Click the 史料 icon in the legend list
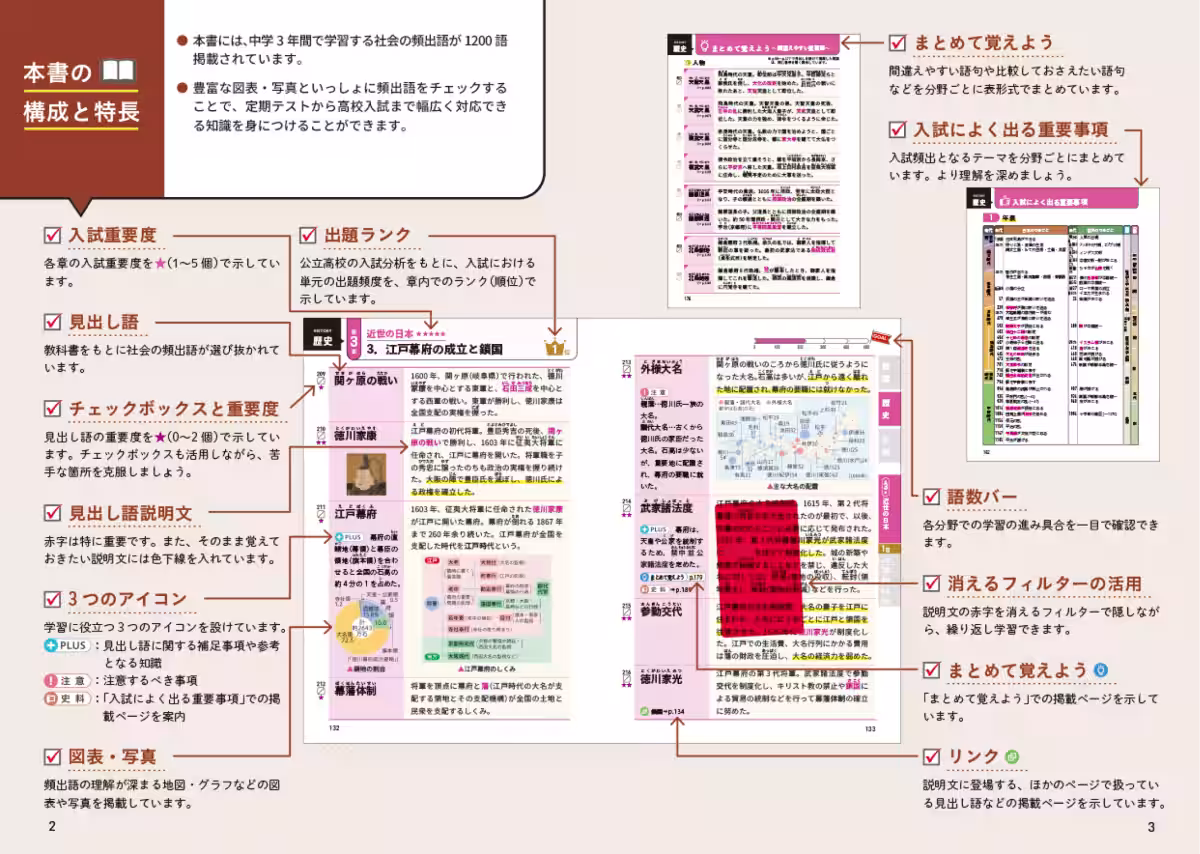1200x854 pixels. (x=69, y=698)
